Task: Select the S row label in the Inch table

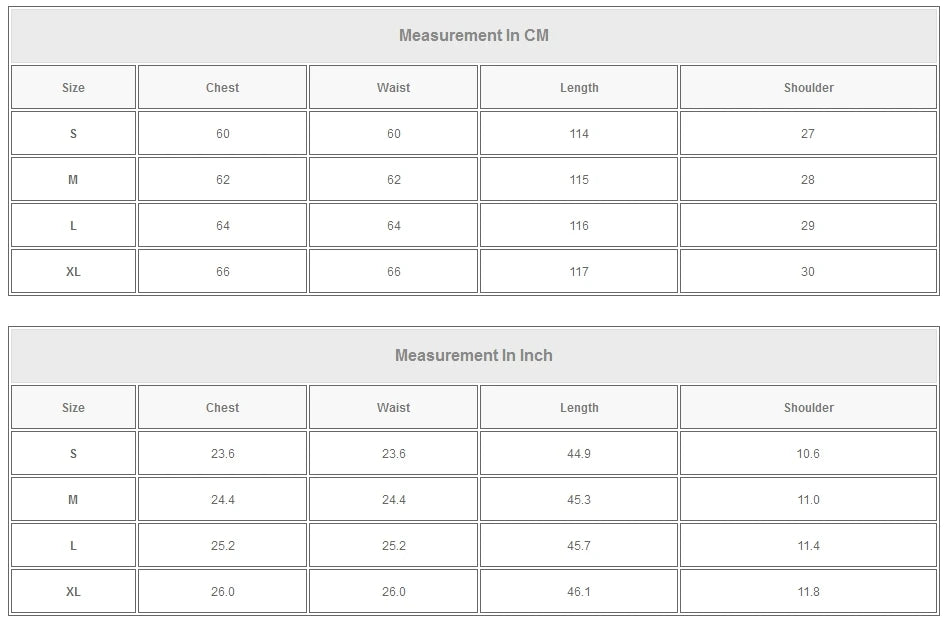Action: click(73, 454)
